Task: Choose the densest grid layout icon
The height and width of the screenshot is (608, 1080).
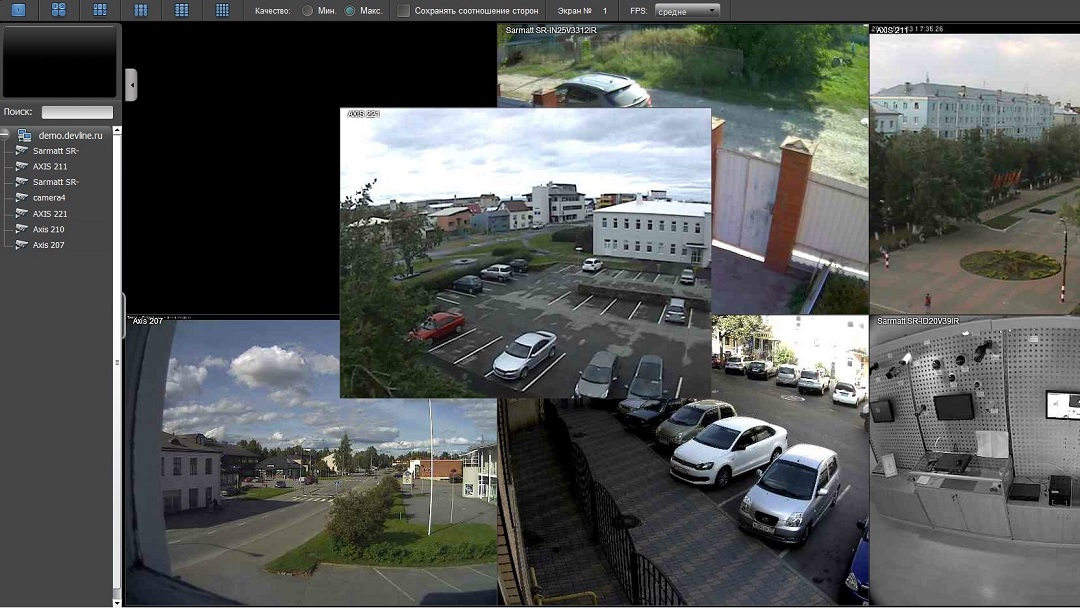Action: click(x=222, y=10)
